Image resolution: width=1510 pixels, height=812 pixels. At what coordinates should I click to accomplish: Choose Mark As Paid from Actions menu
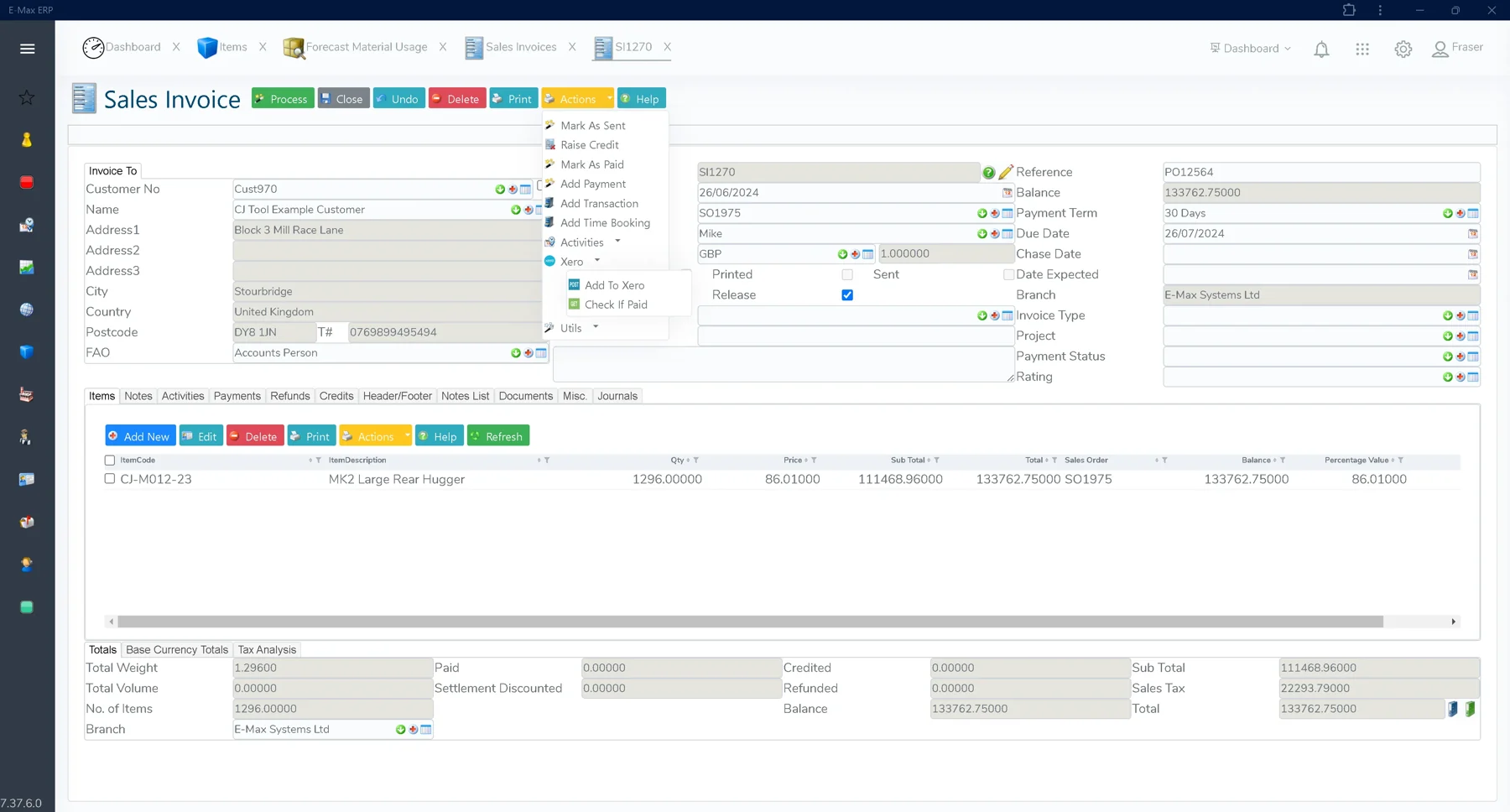(592, 164)
